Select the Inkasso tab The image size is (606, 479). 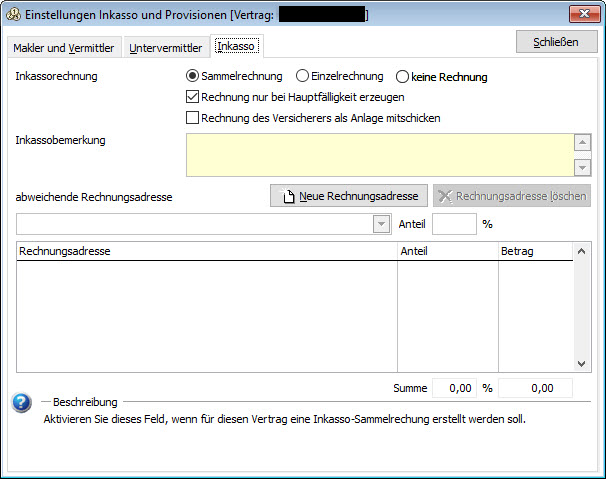(x=236, y=47)
